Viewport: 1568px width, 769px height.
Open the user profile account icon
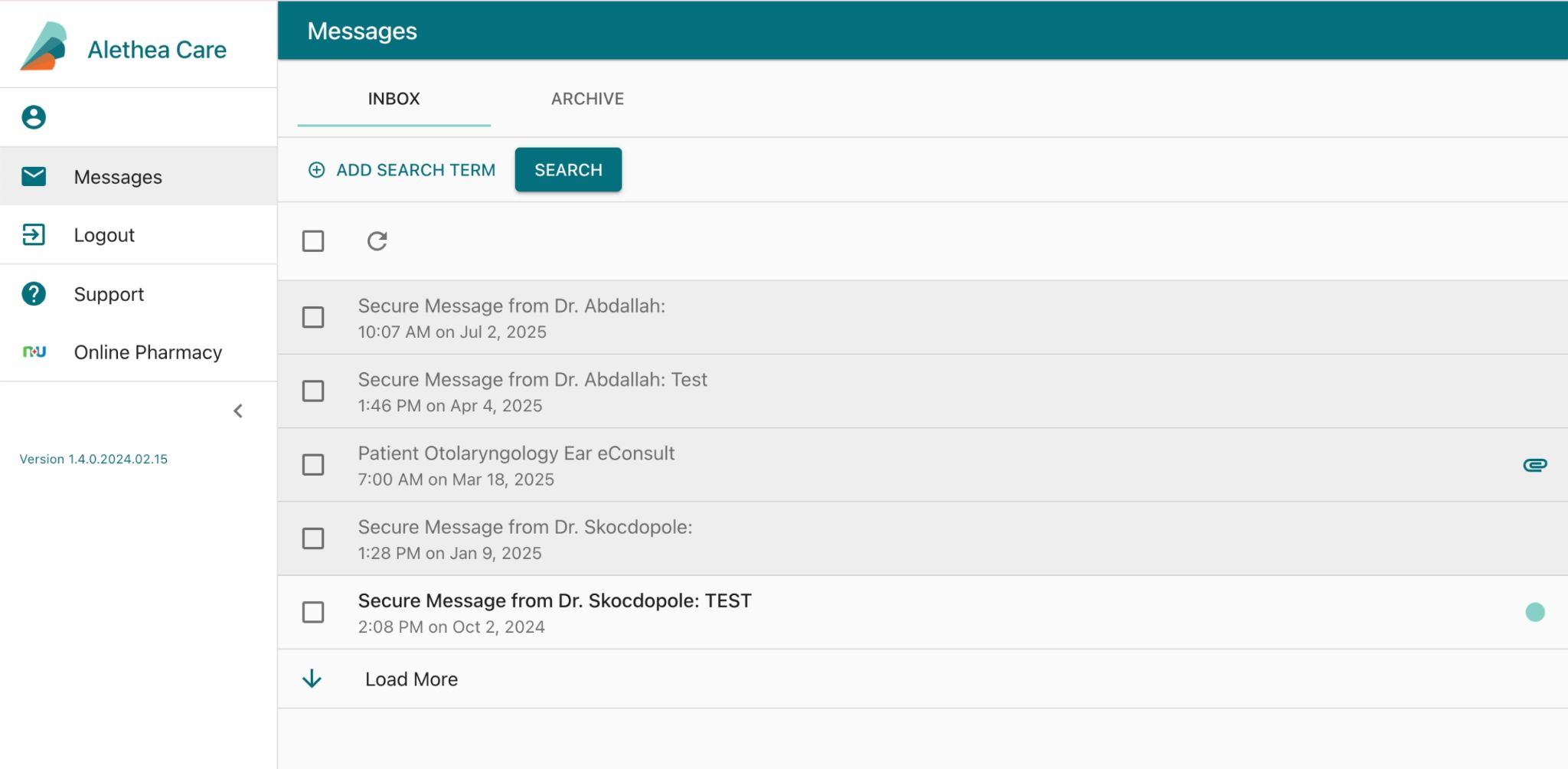point(34,117)
